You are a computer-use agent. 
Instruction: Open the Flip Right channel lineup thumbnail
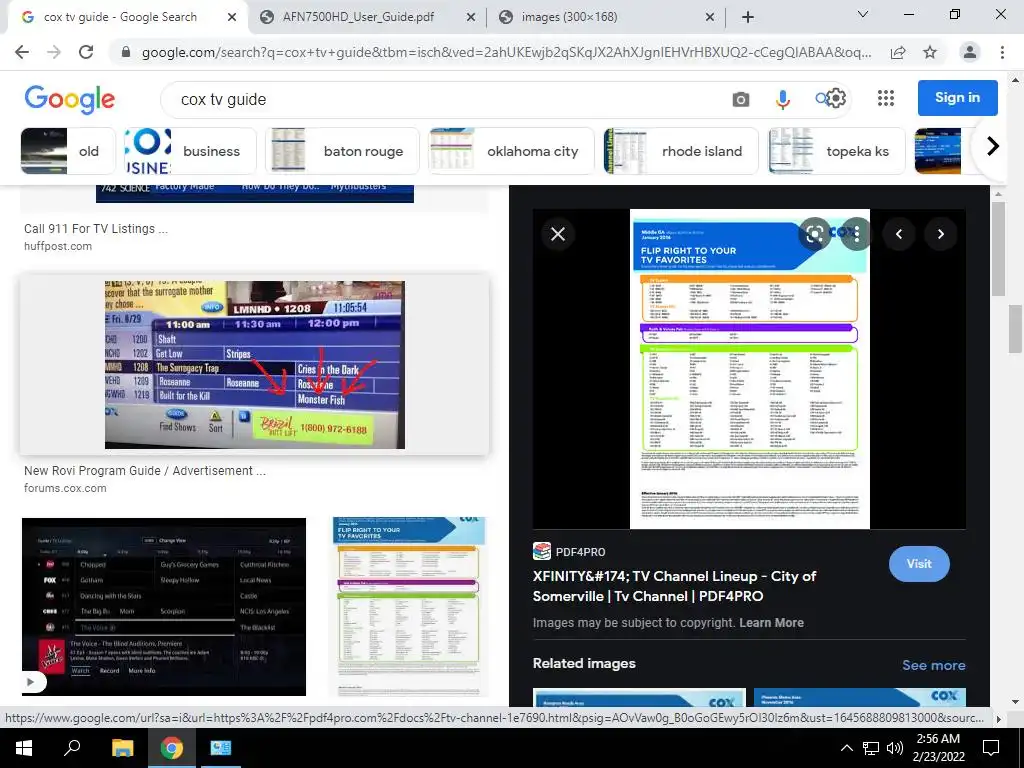[x=409, y=607]
